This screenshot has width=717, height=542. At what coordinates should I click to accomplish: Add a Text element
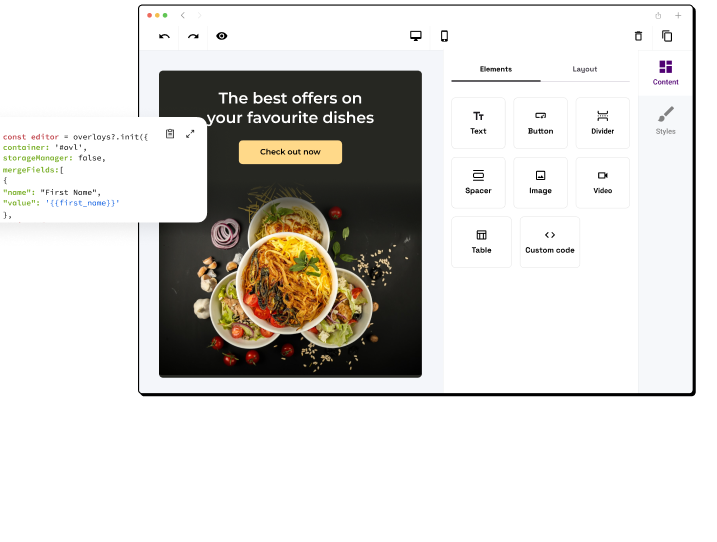[478, 123]
